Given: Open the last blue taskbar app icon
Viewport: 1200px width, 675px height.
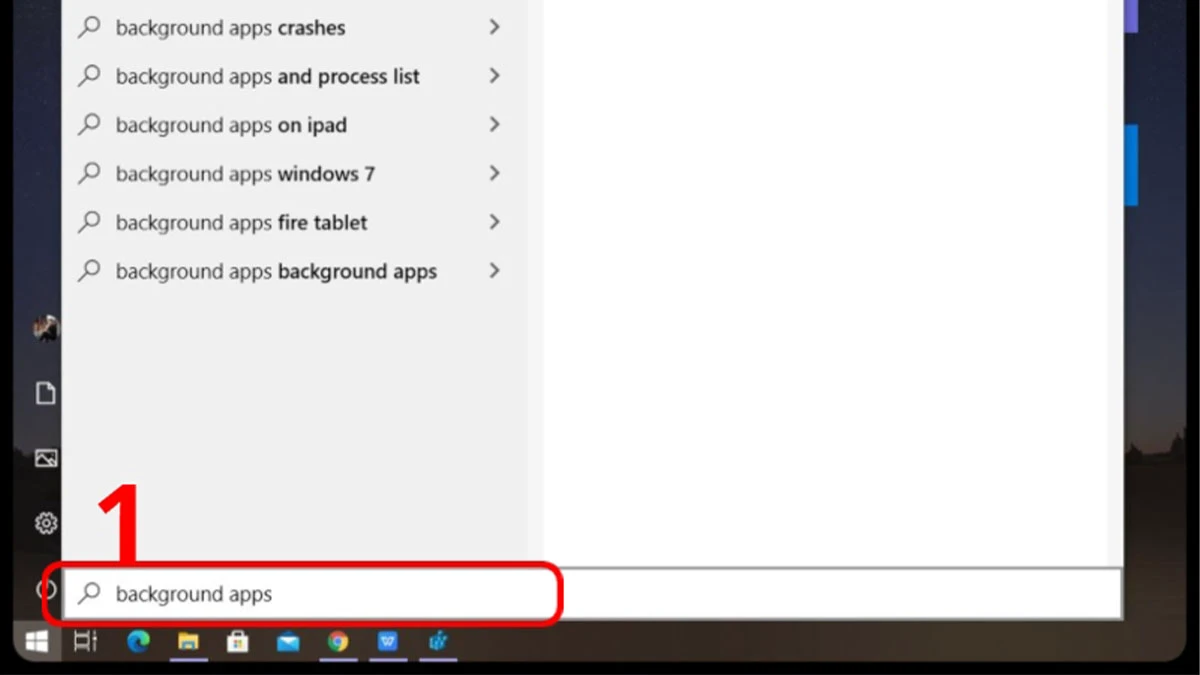Looking at the screenshot, I should (438, 642).
